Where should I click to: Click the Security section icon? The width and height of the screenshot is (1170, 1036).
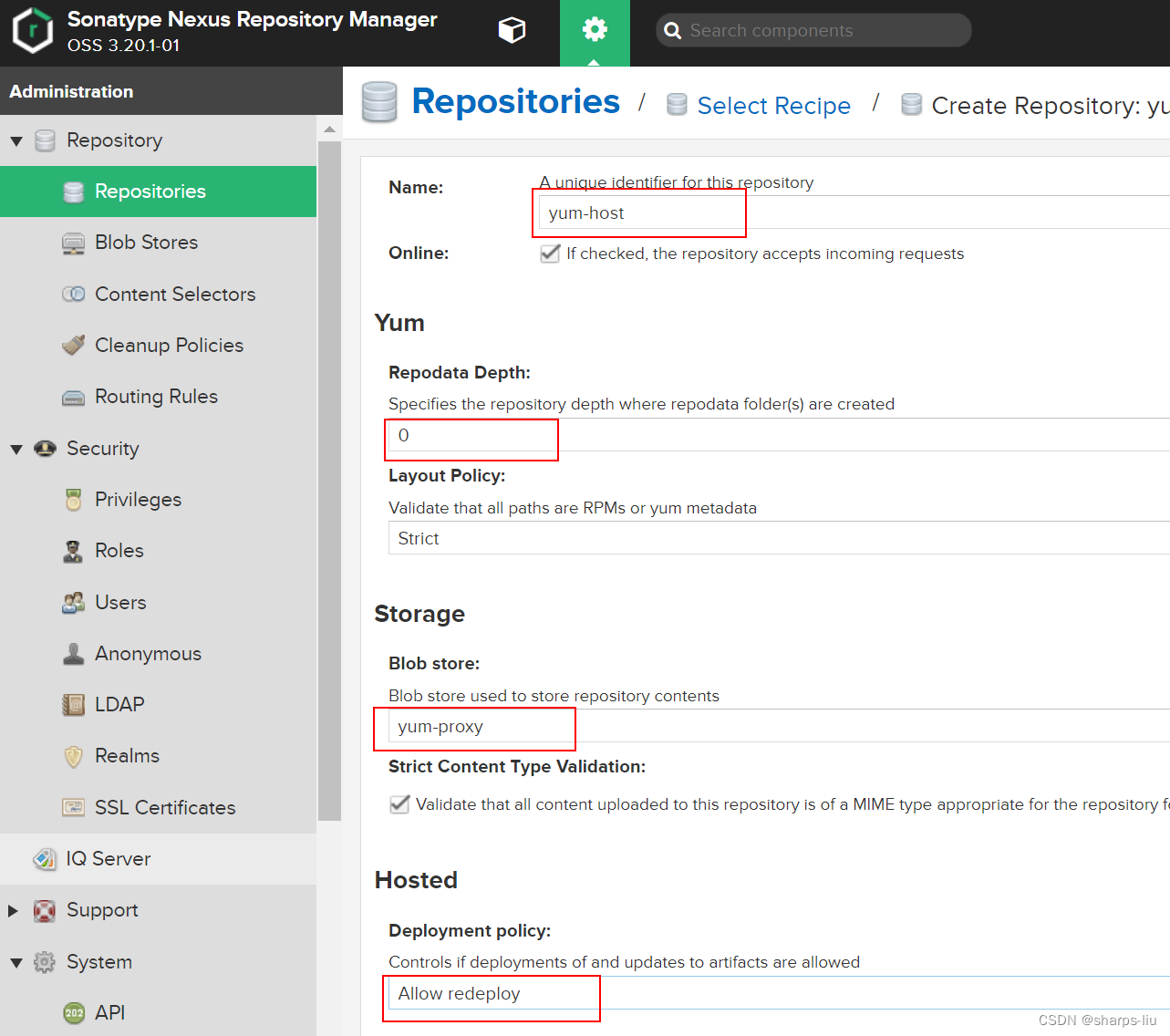click(x=45, y=448)
